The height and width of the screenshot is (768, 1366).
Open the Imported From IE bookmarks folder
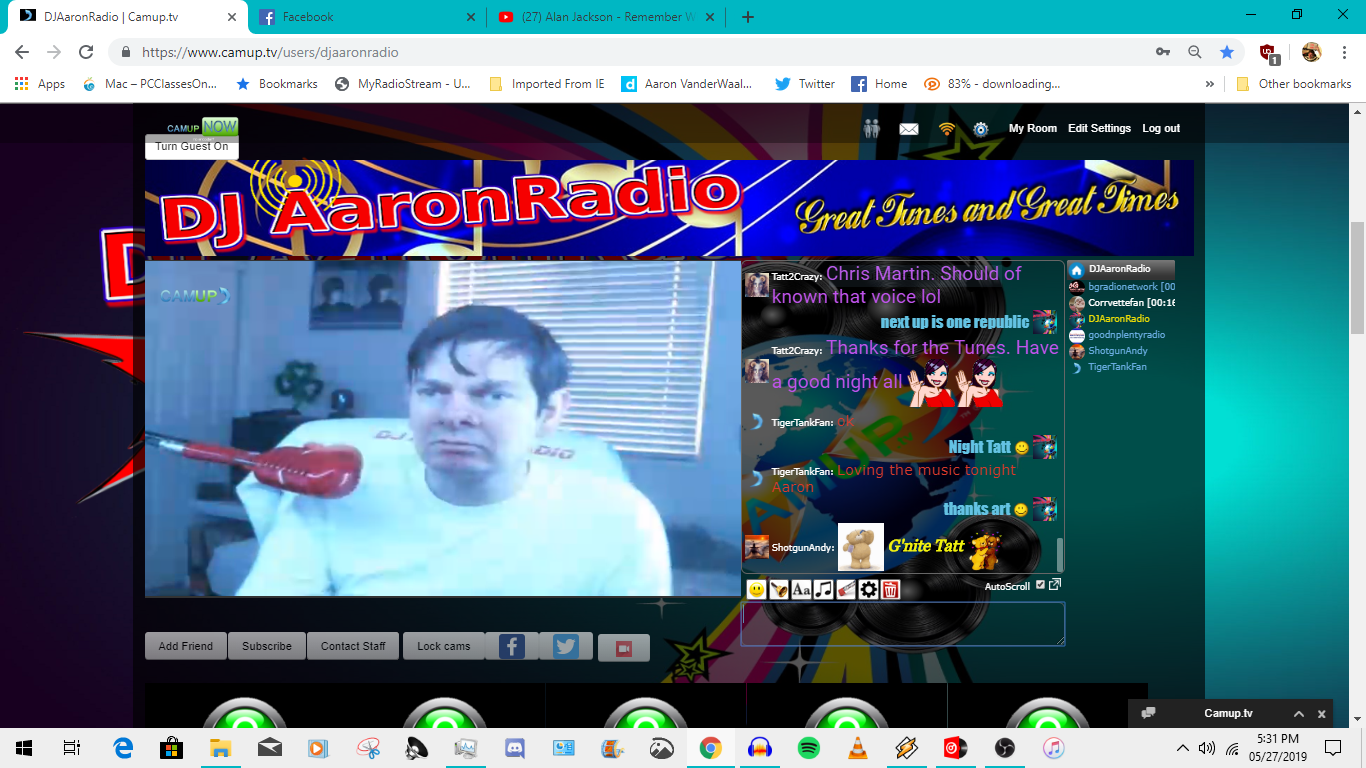click(x=547, y=84)
